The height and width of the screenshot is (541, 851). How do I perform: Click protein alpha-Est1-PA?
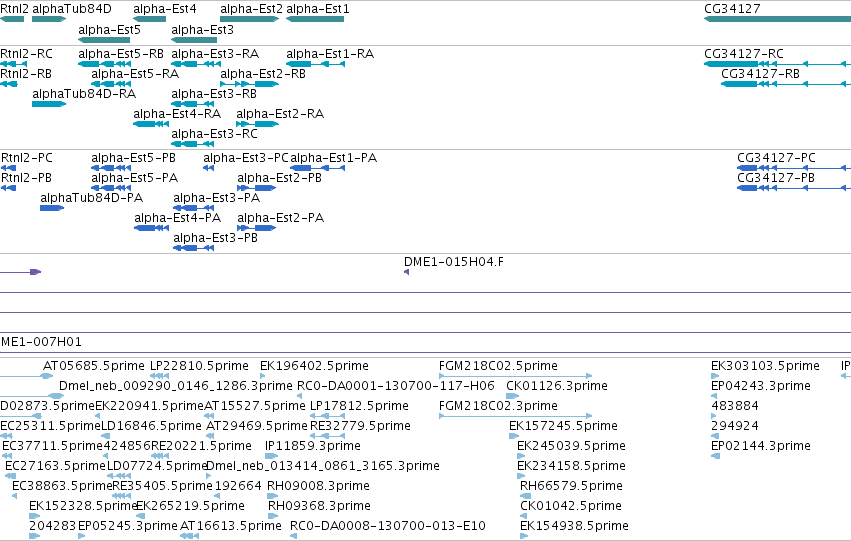[x=334, y=158]
